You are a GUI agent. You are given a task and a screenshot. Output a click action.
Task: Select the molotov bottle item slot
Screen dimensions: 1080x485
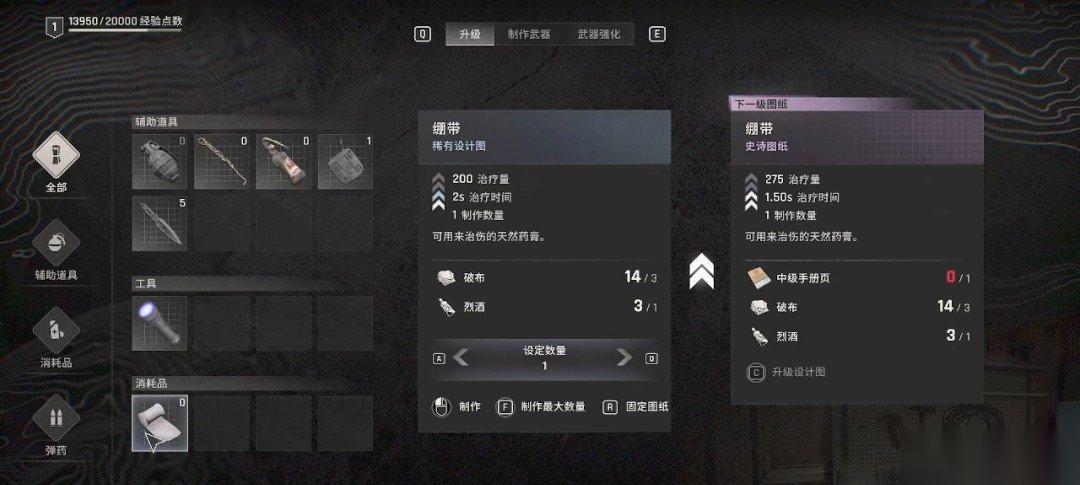(283, 162)
